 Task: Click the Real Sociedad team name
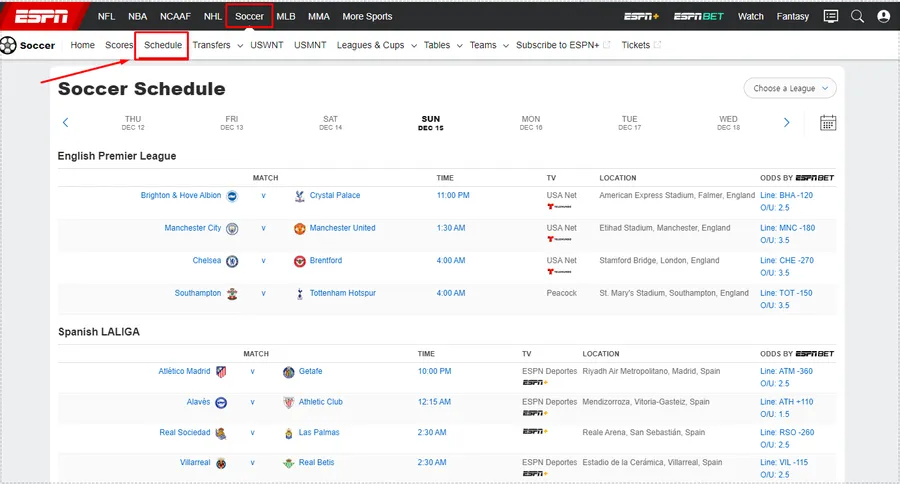[x=185, y=432]
